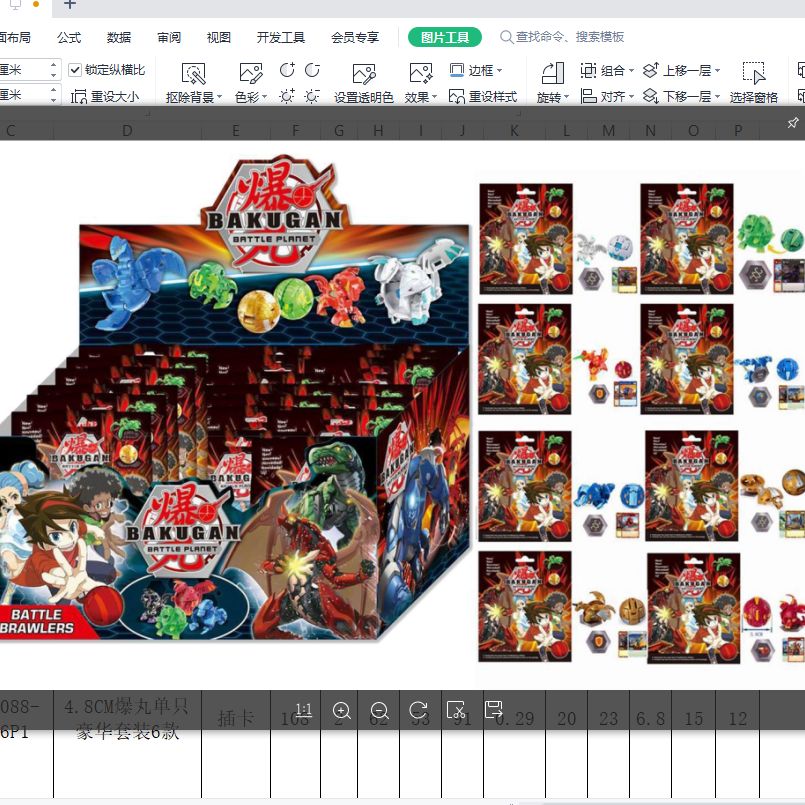Viewport: 805px width, 805px height.
Task: Click the zoom out magnifier icon
Action: click(379, 711)
